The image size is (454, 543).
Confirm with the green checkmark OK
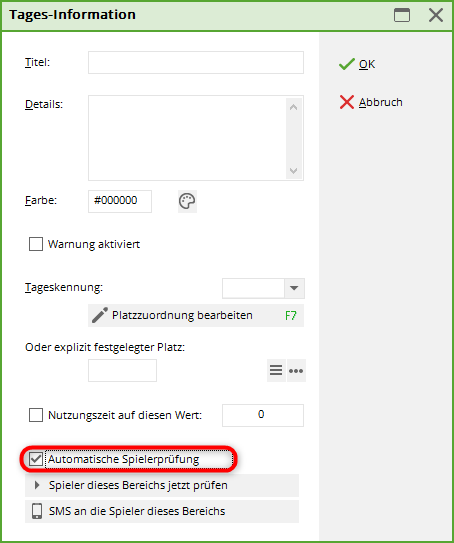coord(357,64)
